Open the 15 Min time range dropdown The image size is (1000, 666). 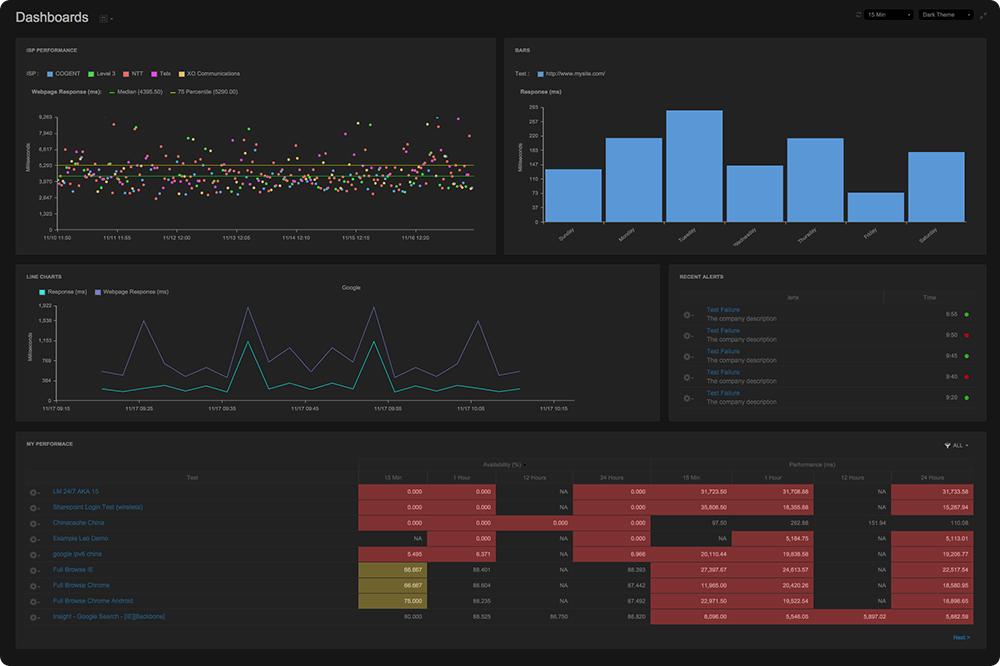tap(889, 15)
